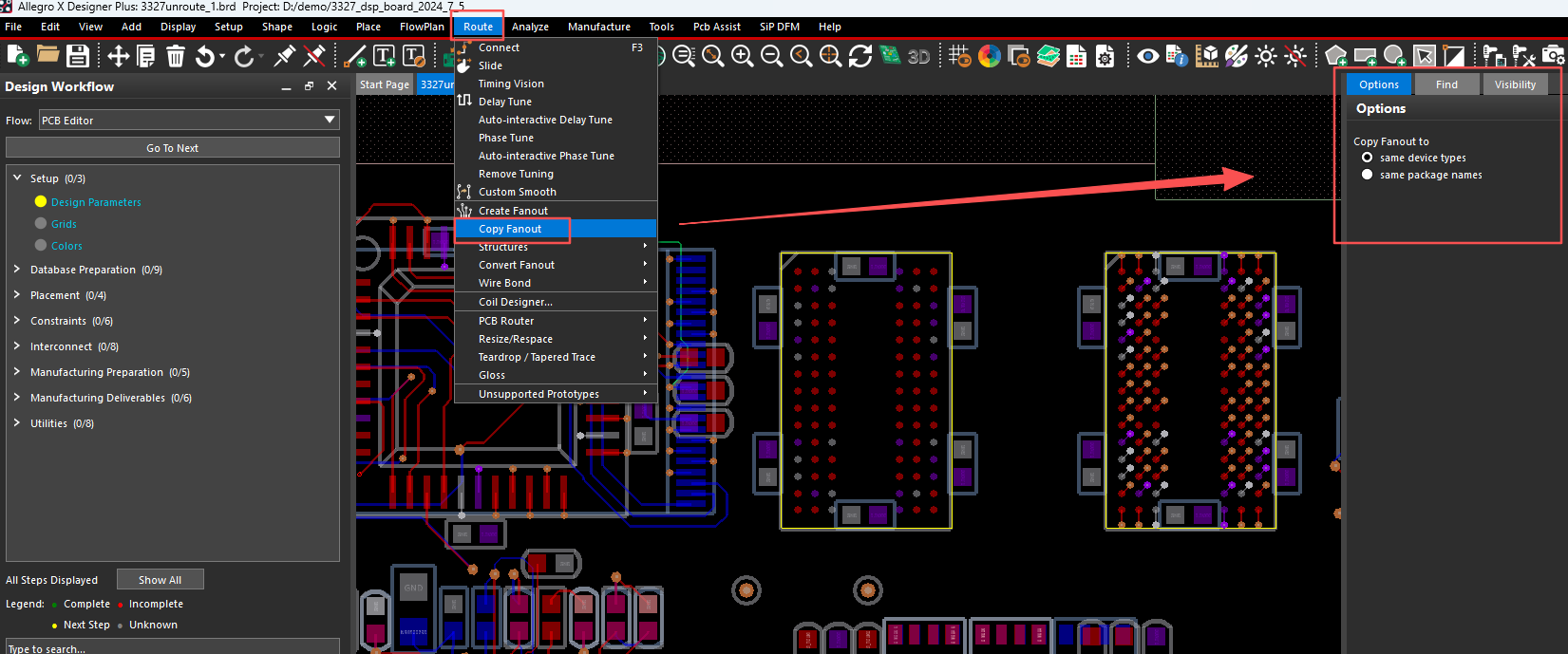Open the color wheel icon
This screenshot has width=1568, height=654.
pos(989,57)
